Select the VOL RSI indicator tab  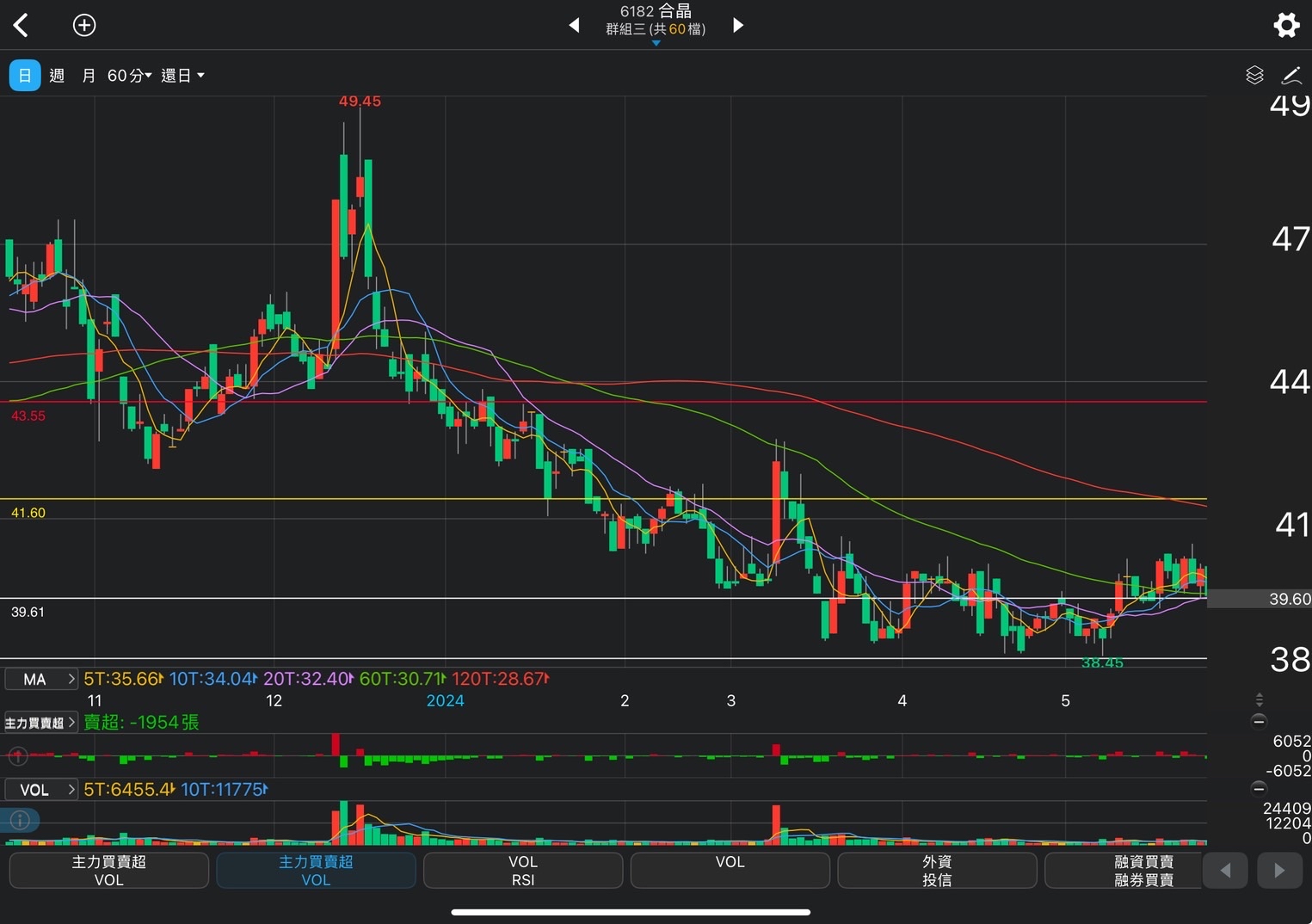[522, 871]
